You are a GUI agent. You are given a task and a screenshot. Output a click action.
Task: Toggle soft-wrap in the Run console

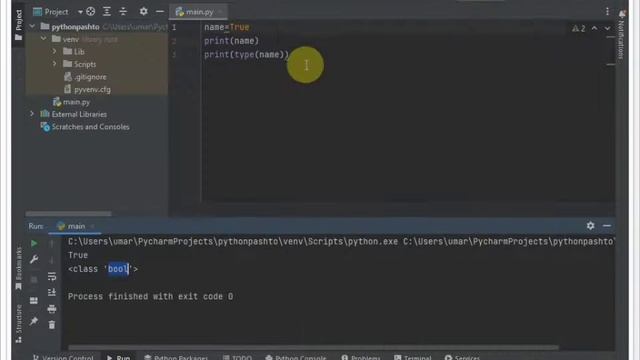(52, 276)
